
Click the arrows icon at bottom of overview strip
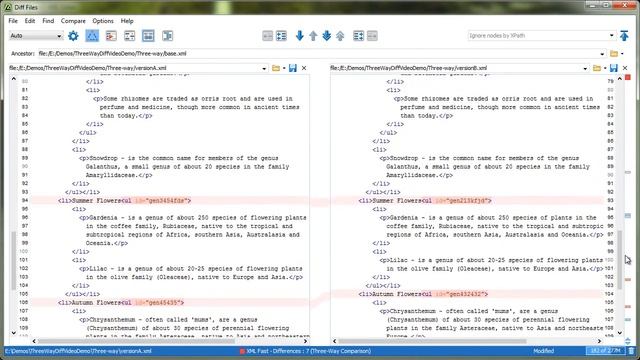coord(628,341)
